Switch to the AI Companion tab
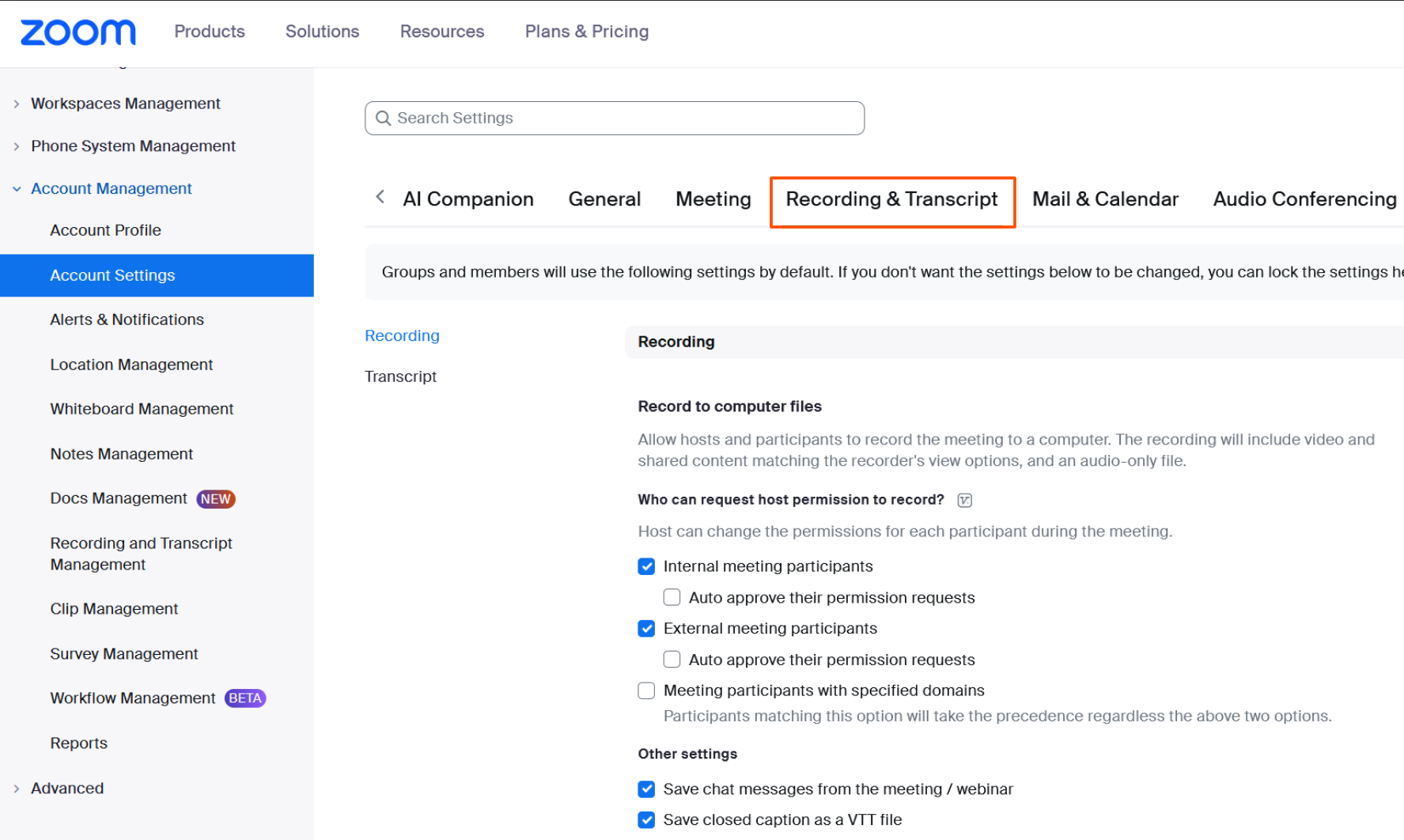The image size is (1404, 840). pyautogui.click(x=468, y=199)
